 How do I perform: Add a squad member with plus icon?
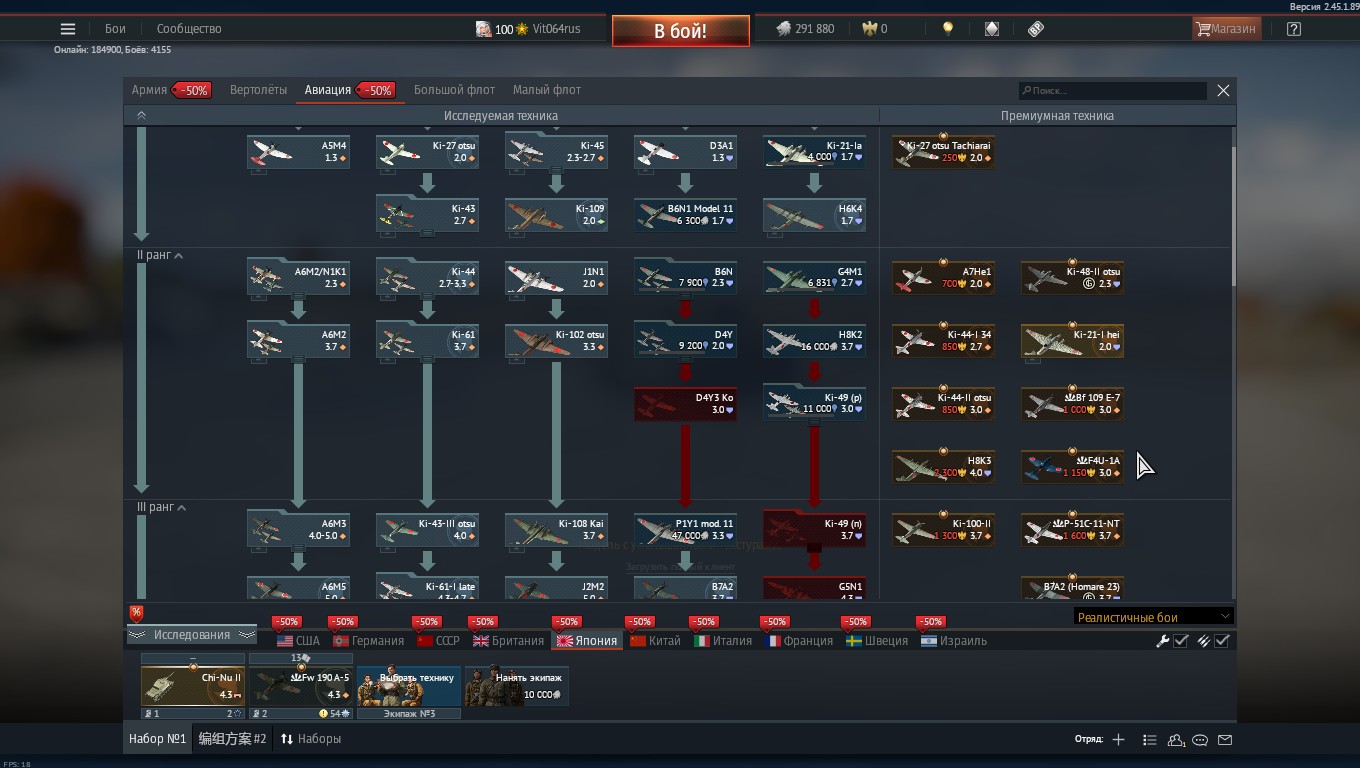(1118, 739)
